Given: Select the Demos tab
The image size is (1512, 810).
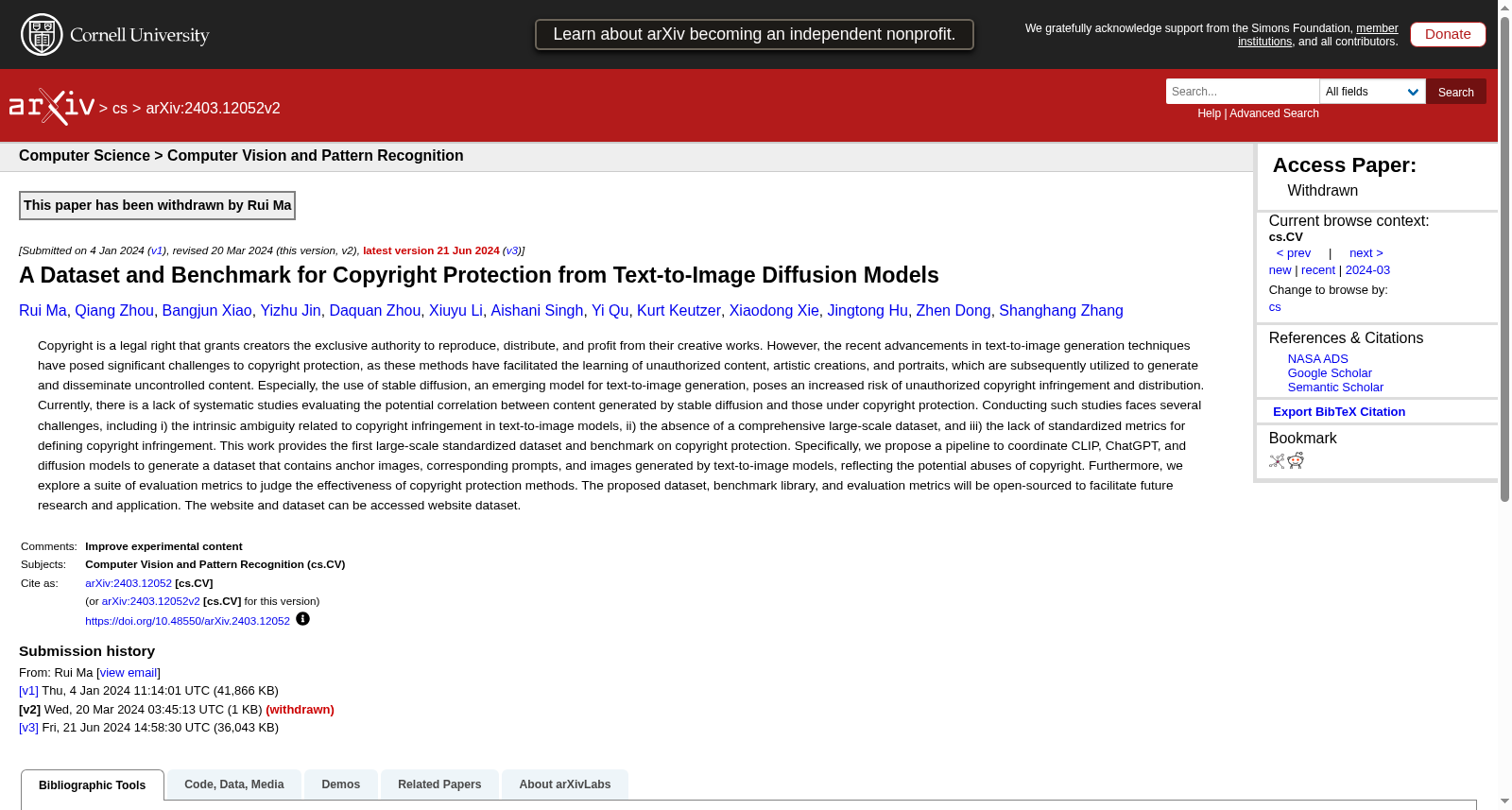Looking at the screenshot, I should (x=341, y=784).
